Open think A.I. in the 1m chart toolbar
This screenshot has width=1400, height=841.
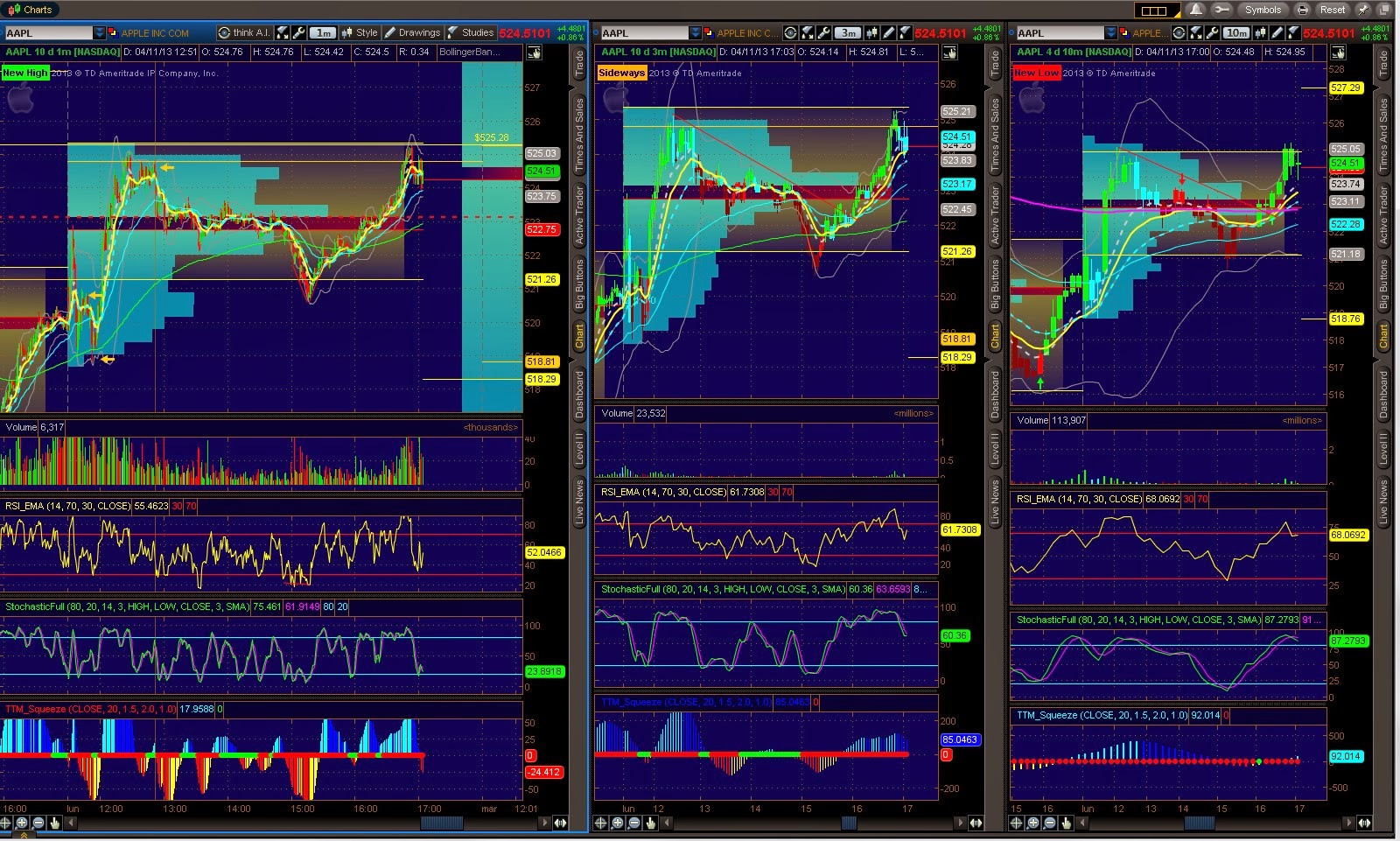click(x=244, y=32)
